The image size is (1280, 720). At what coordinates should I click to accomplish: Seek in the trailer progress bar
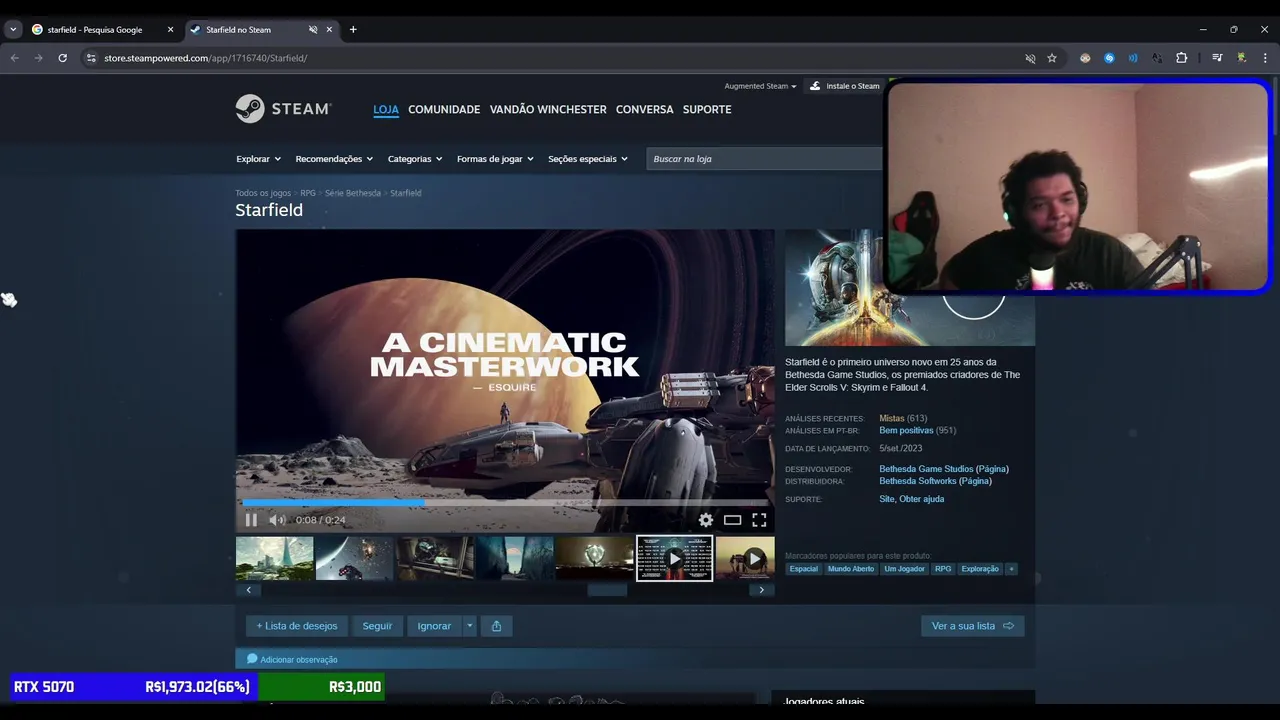click(505, 503)
